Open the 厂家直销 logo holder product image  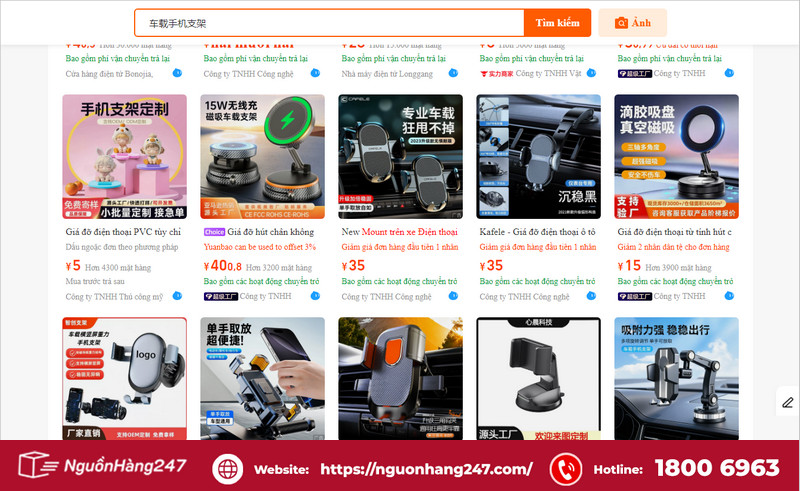pyautogui.click(x=124, y=379)
